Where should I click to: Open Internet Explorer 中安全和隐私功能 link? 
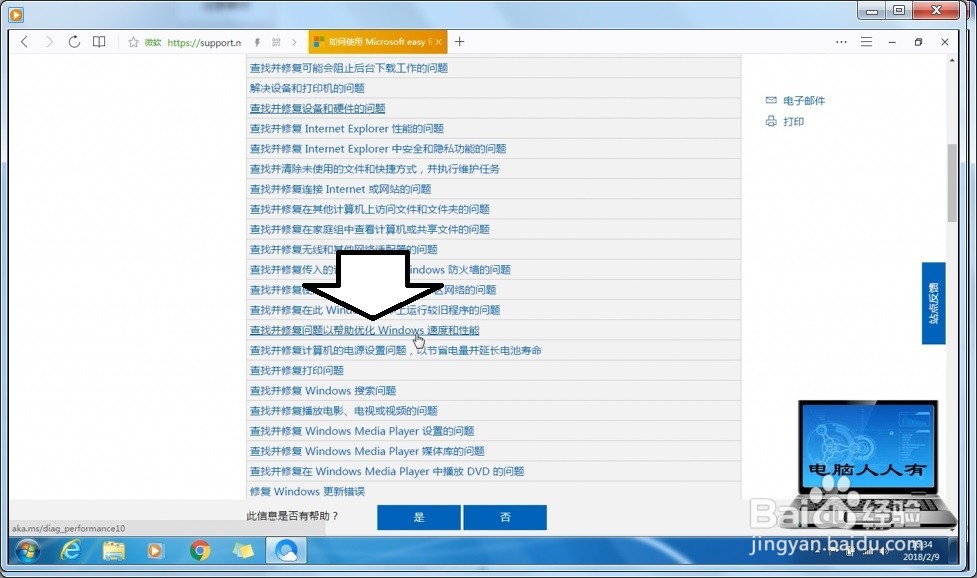(x=378, y=148)
